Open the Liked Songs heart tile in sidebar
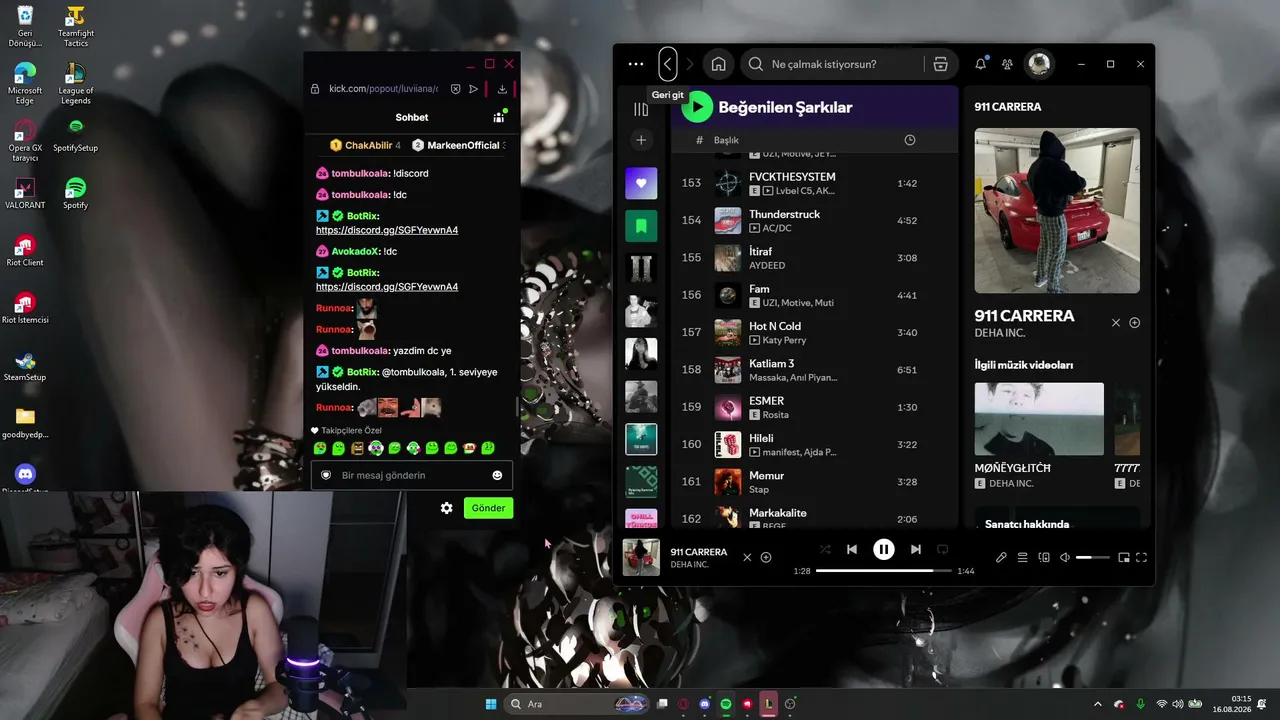 point(641,183)
